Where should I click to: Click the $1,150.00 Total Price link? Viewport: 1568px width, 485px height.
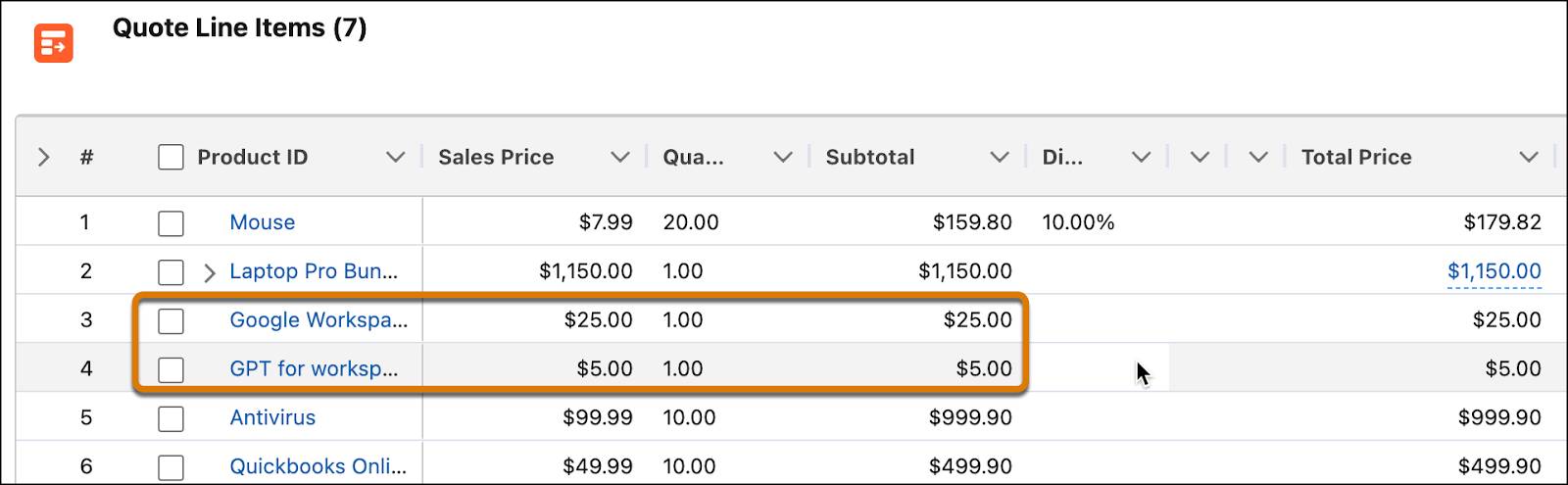1494,271
